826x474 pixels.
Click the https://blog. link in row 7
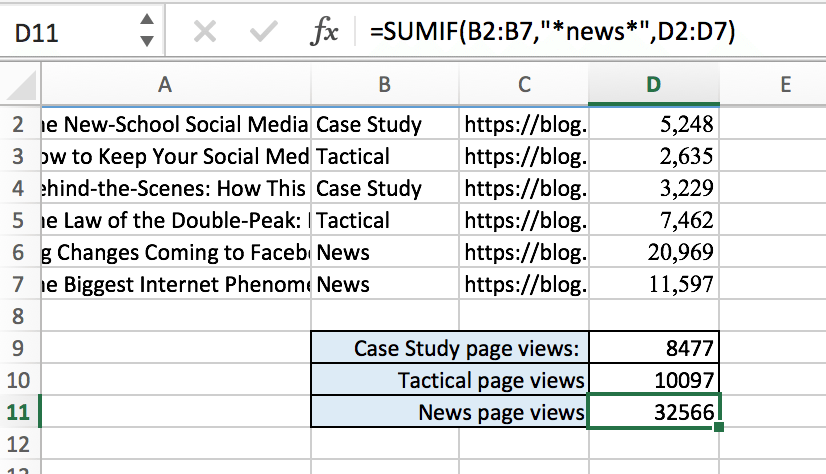(x=524, y=284)
